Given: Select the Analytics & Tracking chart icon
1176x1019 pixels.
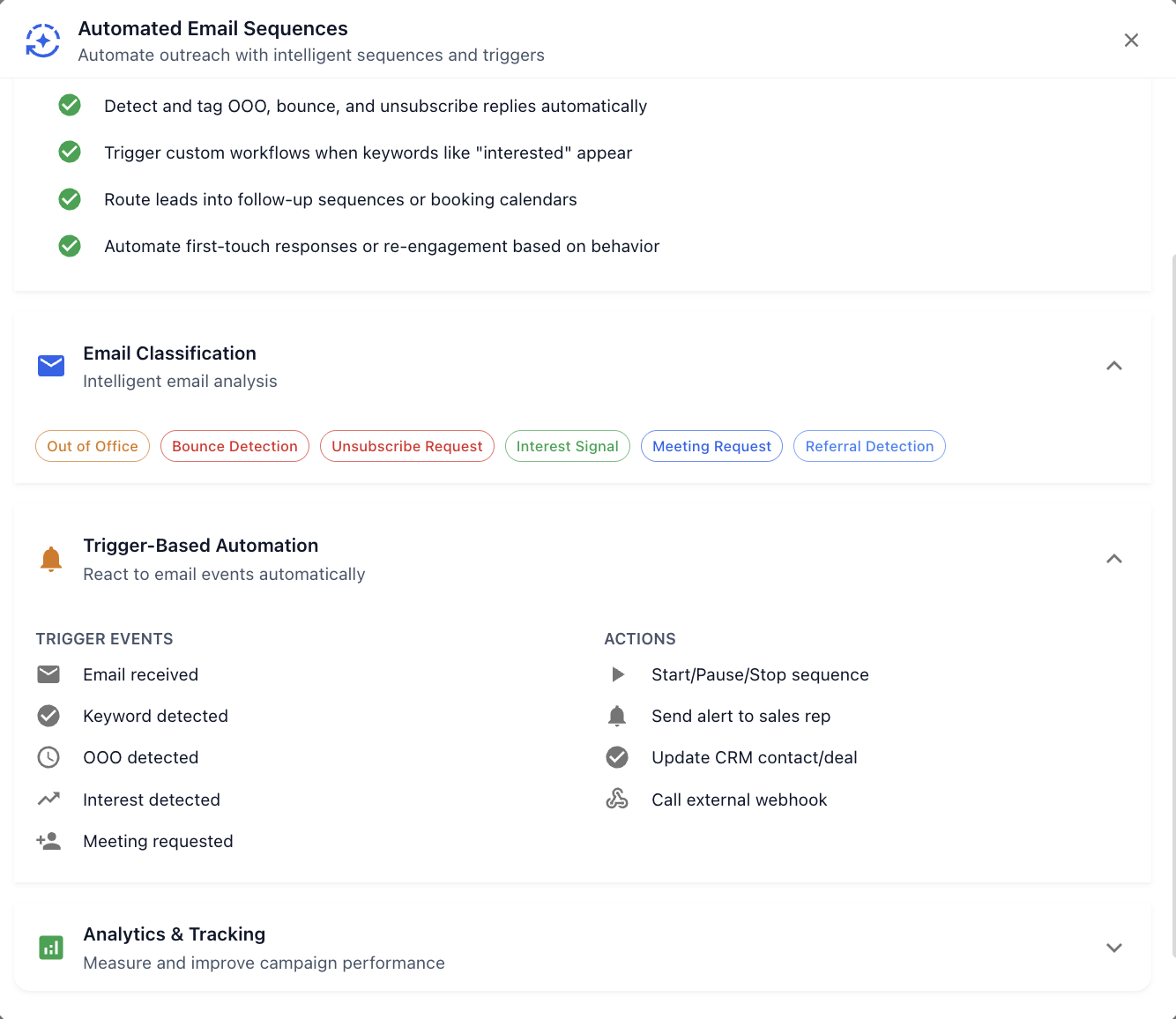Looking at the screenshot, I should pos(51,947).
